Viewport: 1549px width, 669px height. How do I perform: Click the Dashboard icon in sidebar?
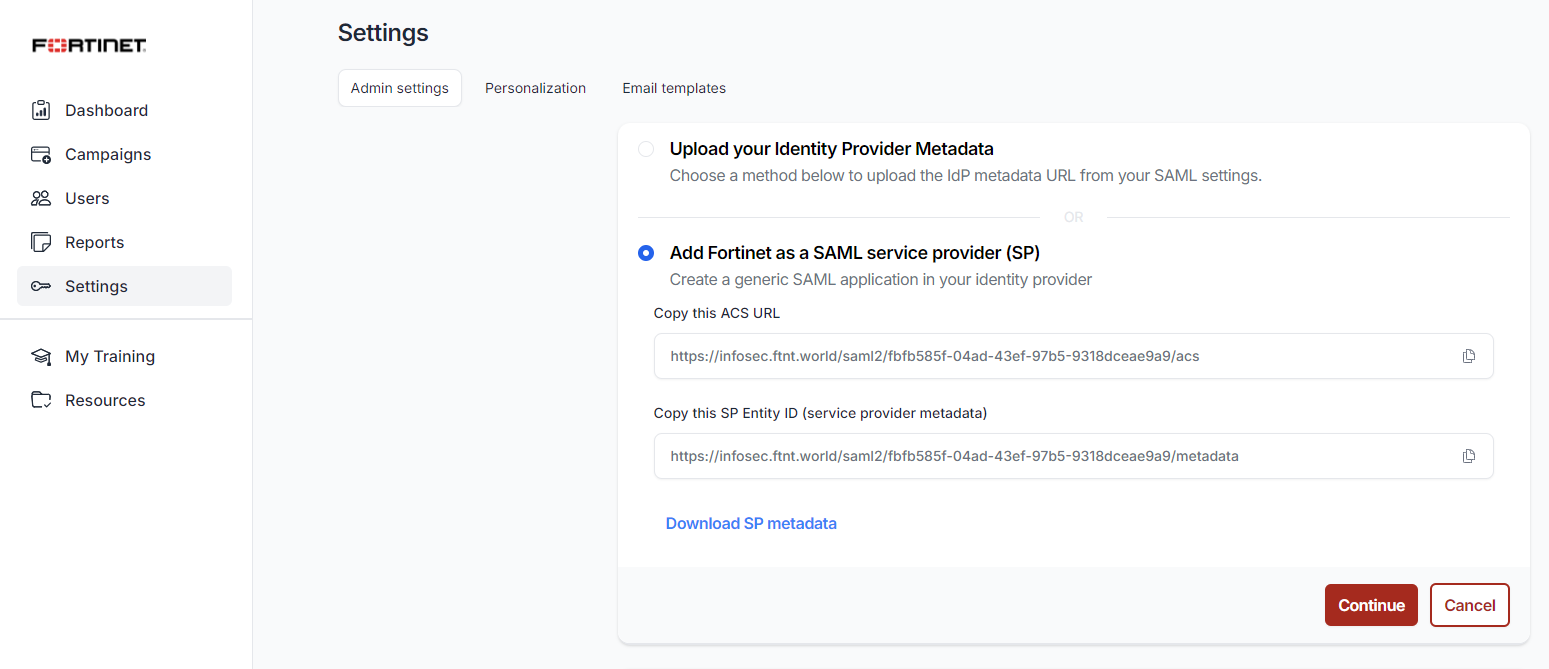[41, 110]
